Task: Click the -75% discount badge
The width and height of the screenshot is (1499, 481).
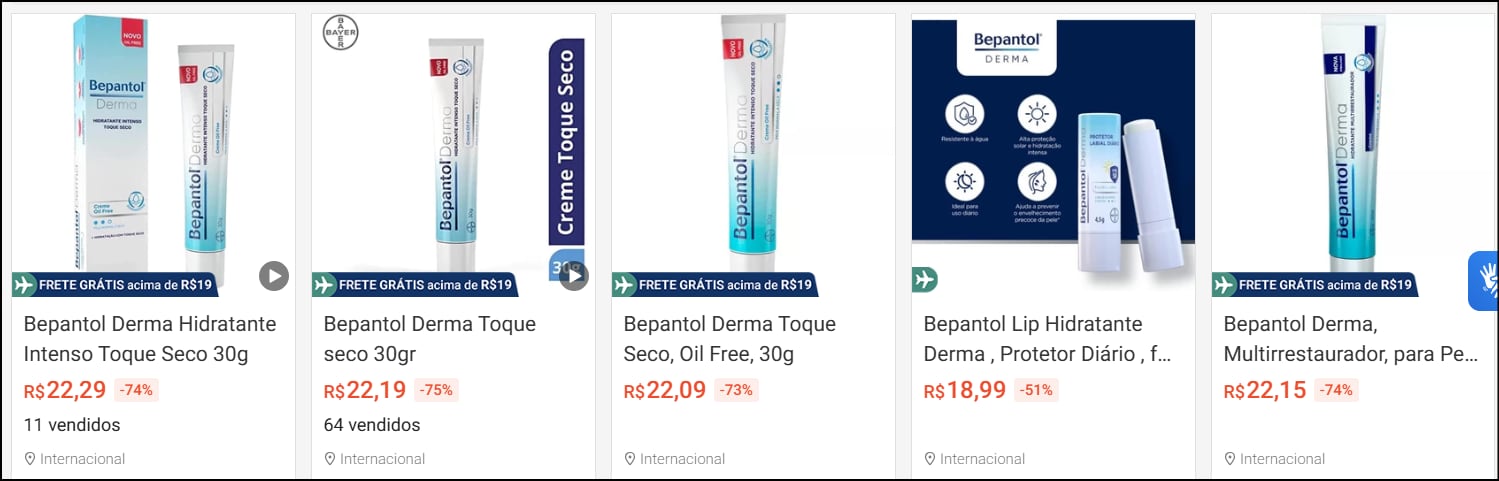Action: 437,390
